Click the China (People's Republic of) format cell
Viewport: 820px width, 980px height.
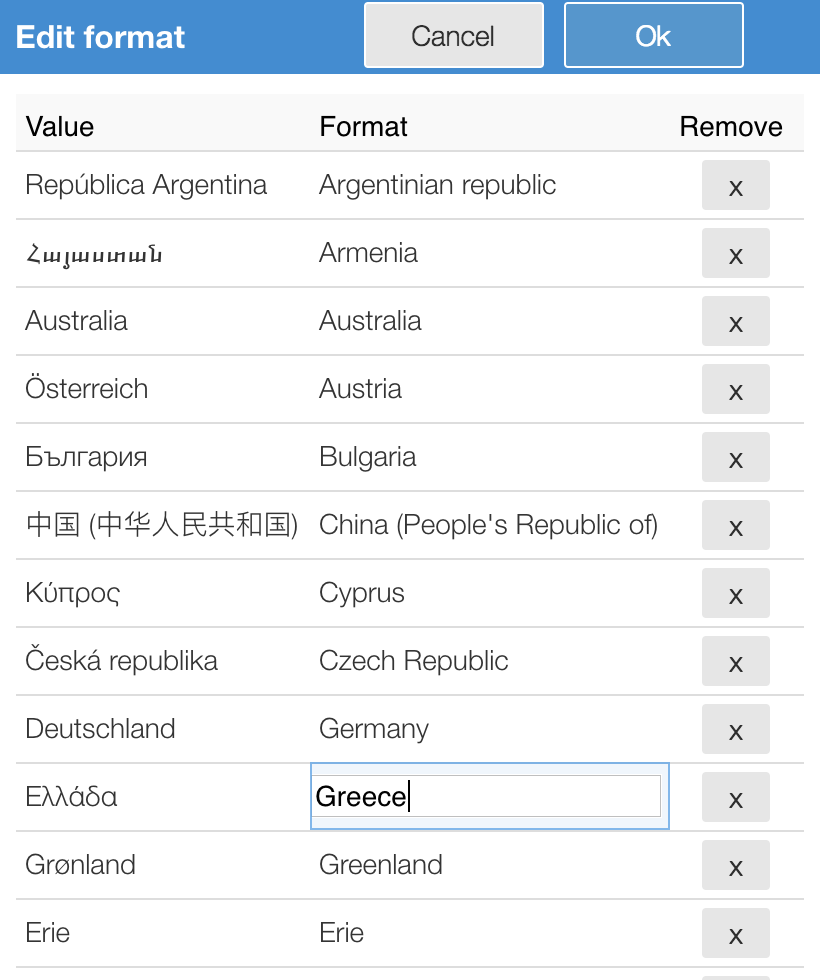pos(488,525)
